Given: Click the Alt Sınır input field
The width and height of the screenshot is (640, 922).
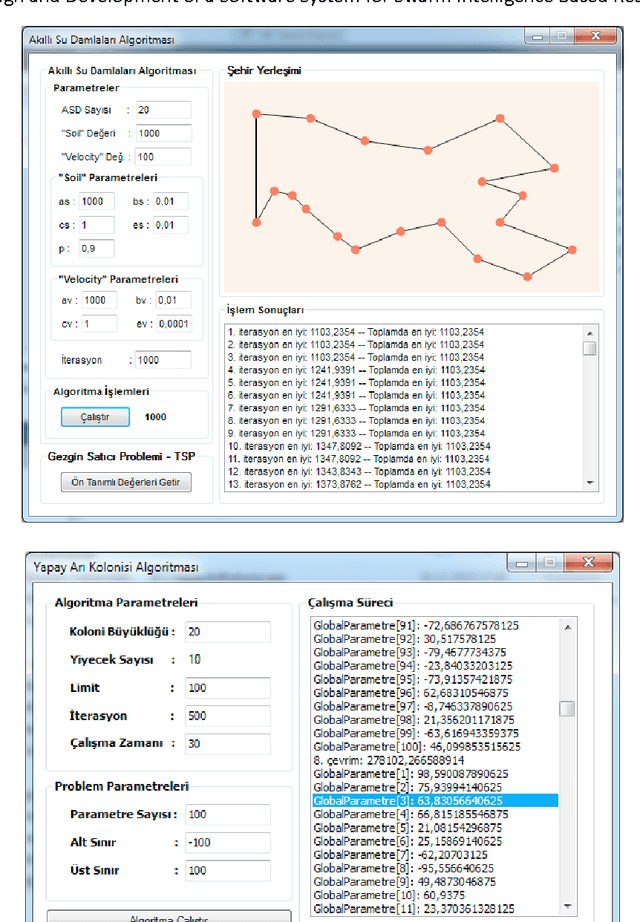Looking at the screenshot, I should point(228,843).
